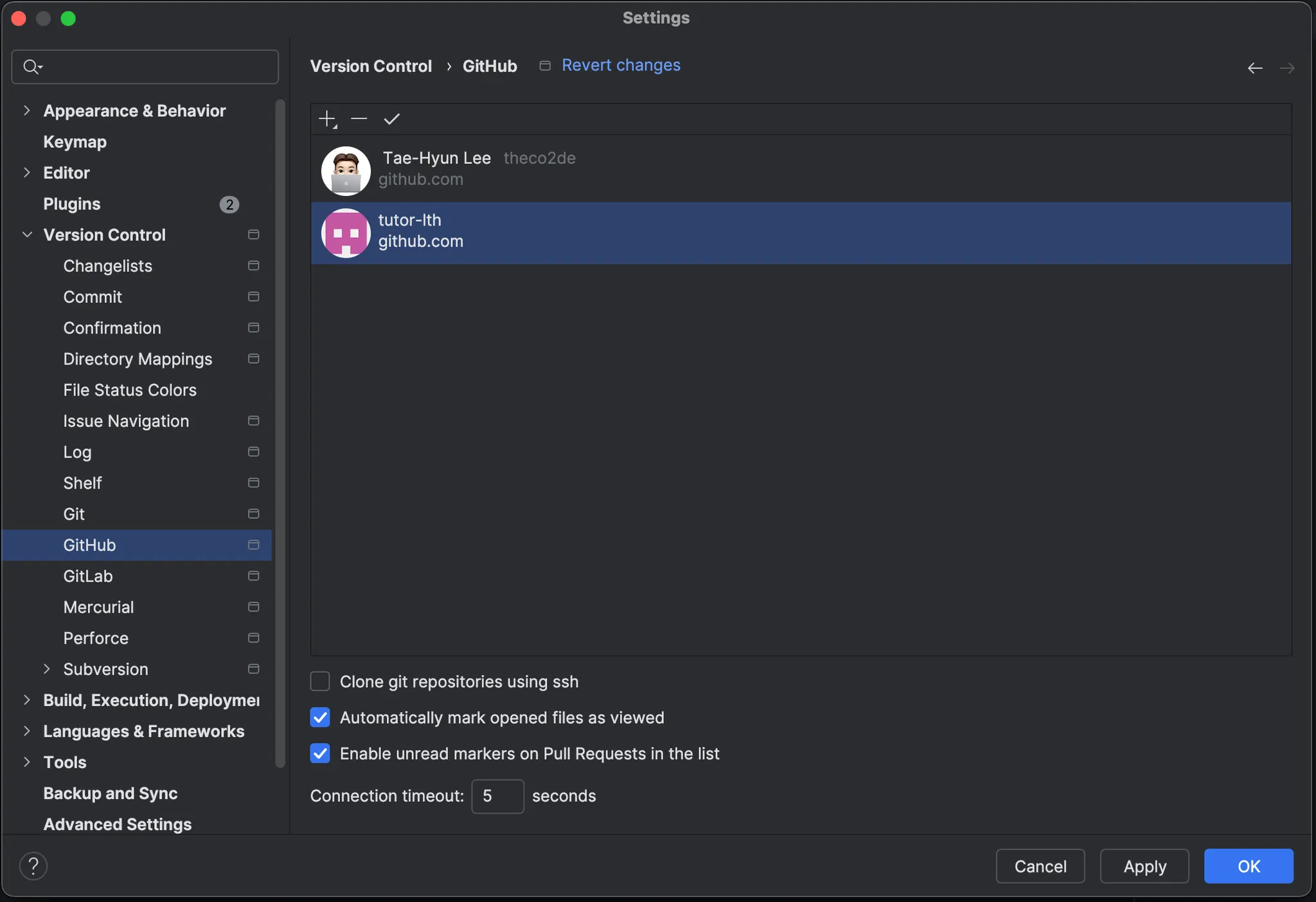Enable Clone git repositories using ssh
The width and height of the screenshot is (1316, 902).
pos(320,681)
